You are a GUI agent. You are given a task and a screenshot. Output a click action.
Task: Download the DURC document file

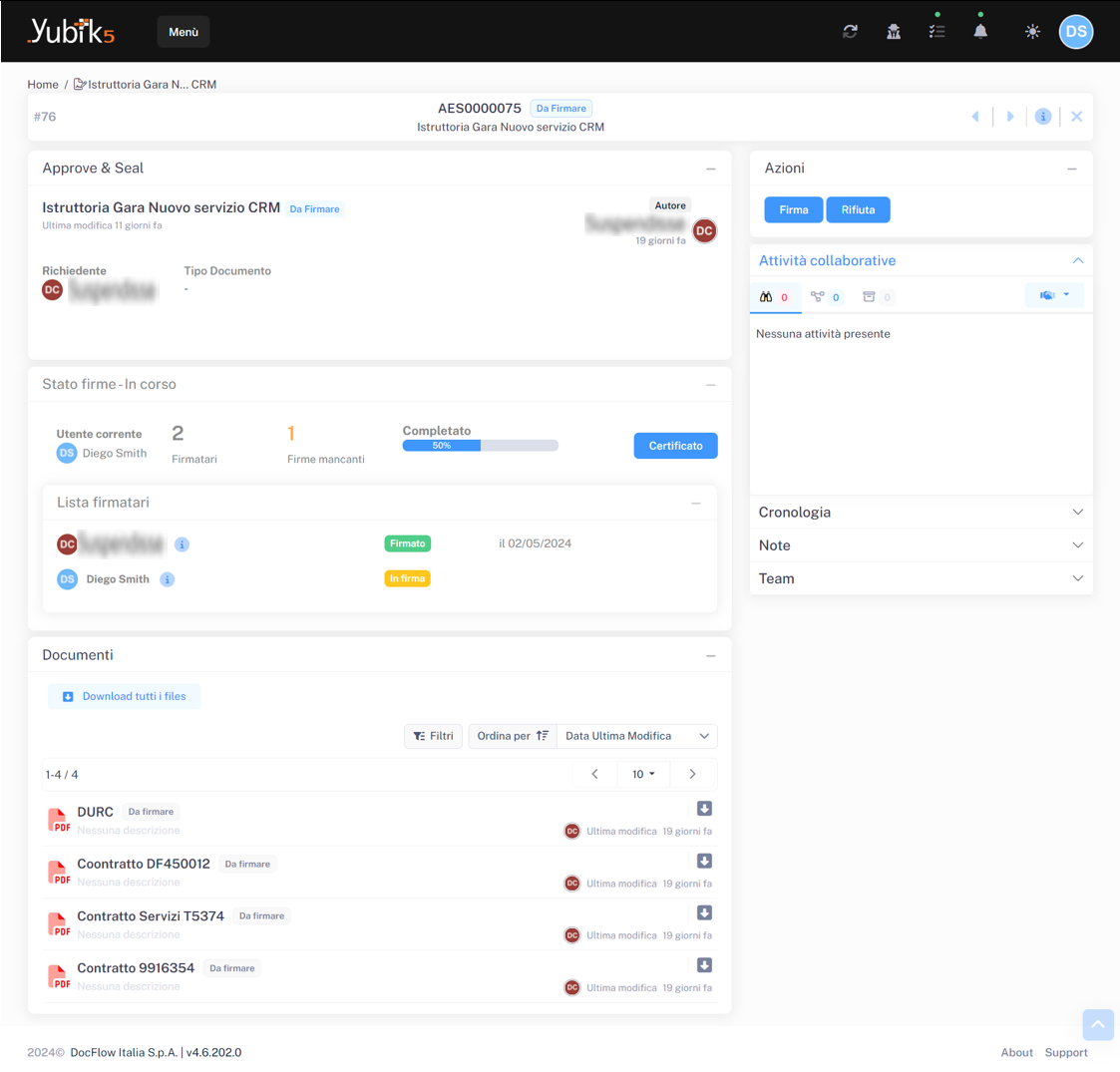(x=704, y=809)
